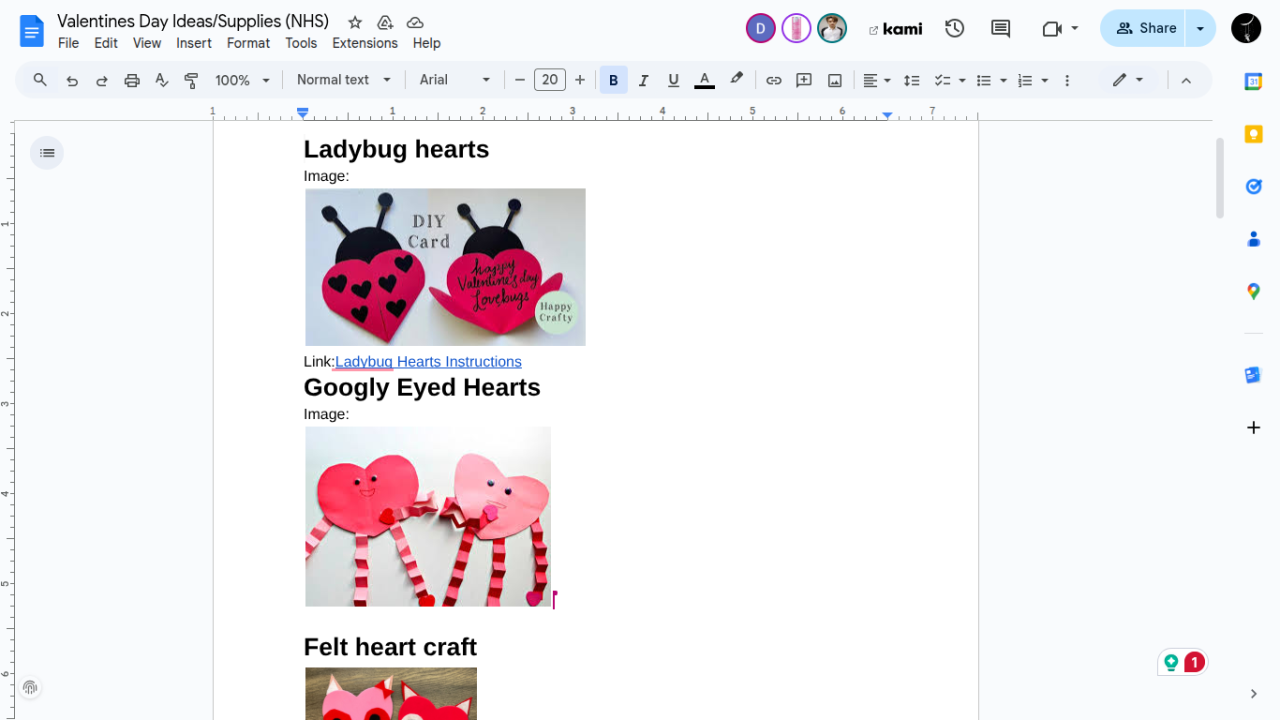Undo the last action
This screenshot has width=1280, height=720.
click(x=72, y=80)
